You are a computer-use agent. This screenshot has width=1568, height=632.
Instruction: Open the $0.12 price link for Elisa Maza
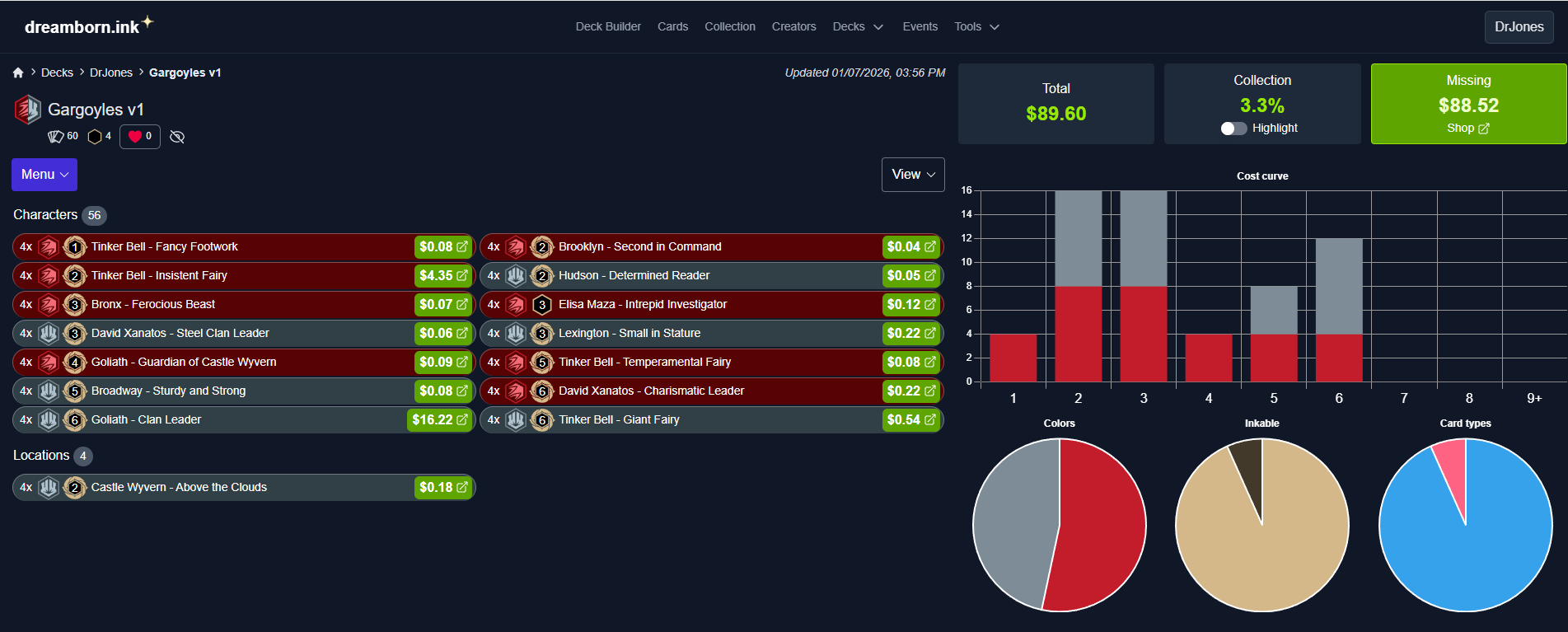coord(911,305)
